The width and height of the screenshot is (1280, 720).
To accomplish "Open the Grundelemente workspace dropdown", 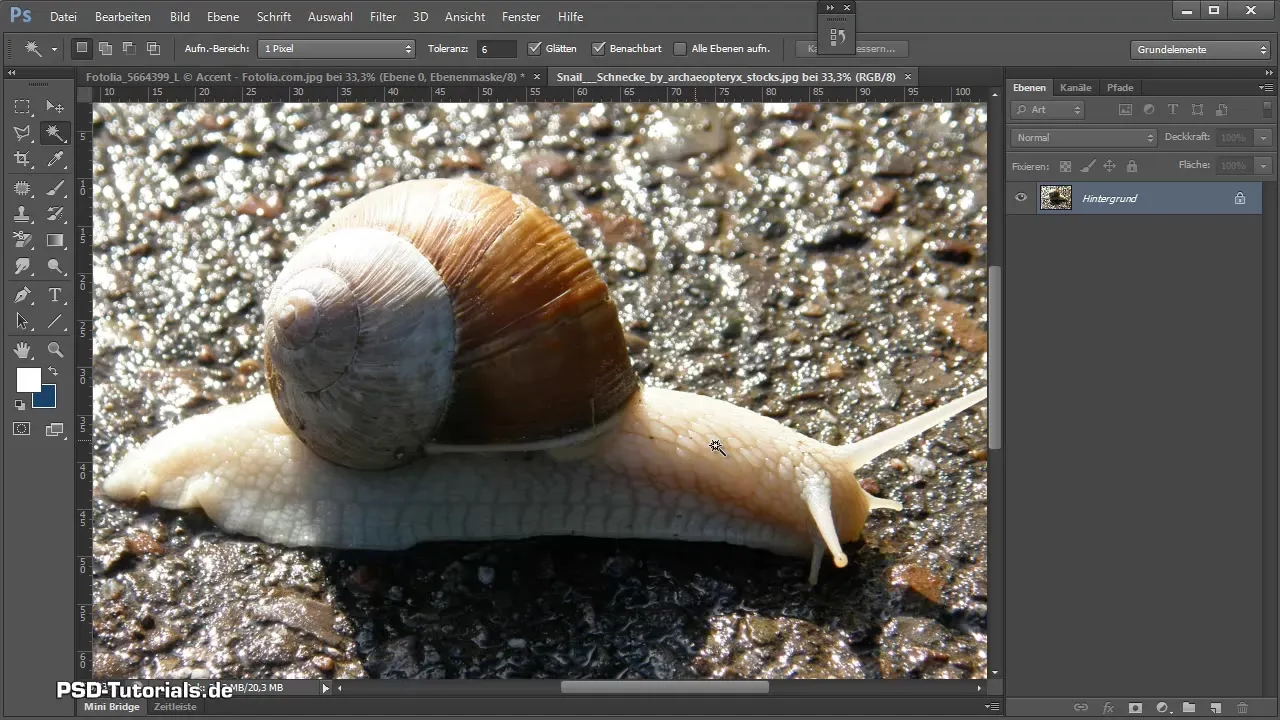I will coord(1201,49).
